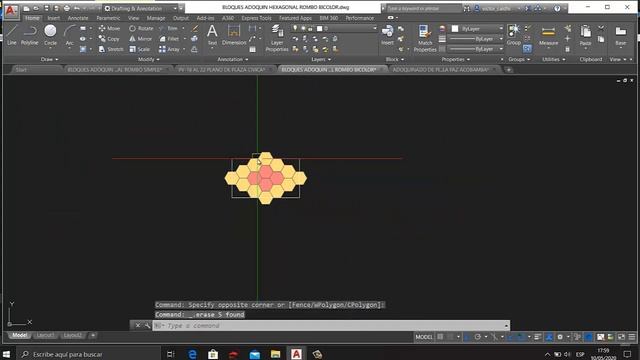Expand the Utilities panel
Viewport: 640px width, 360px height.
553,59
